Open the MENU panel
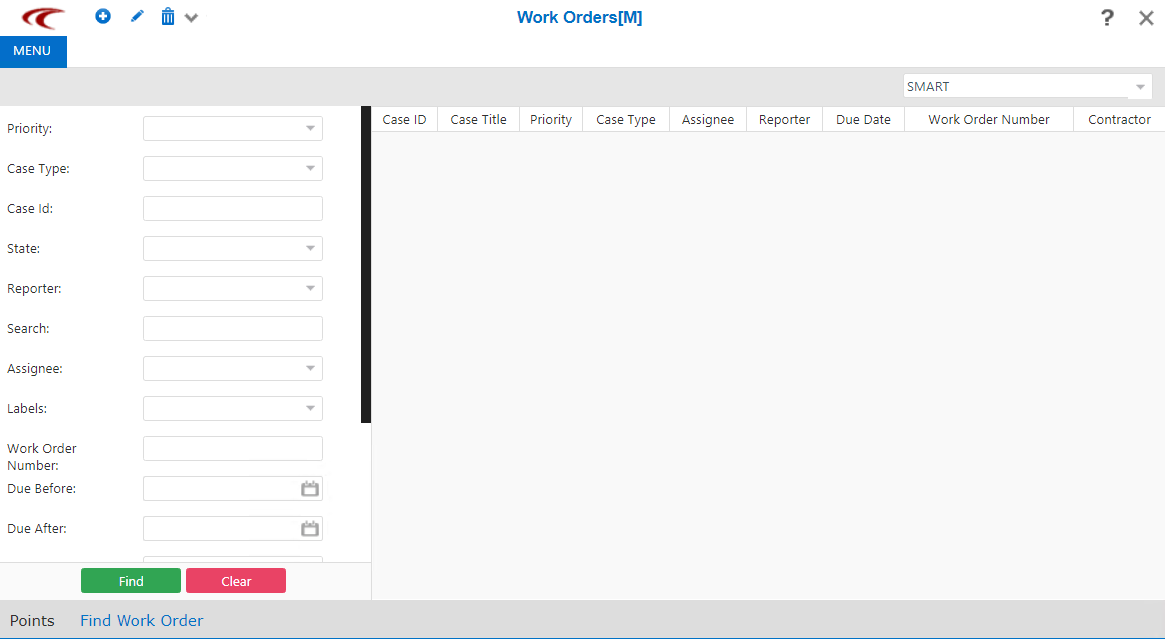 click(x=32, y=50)
